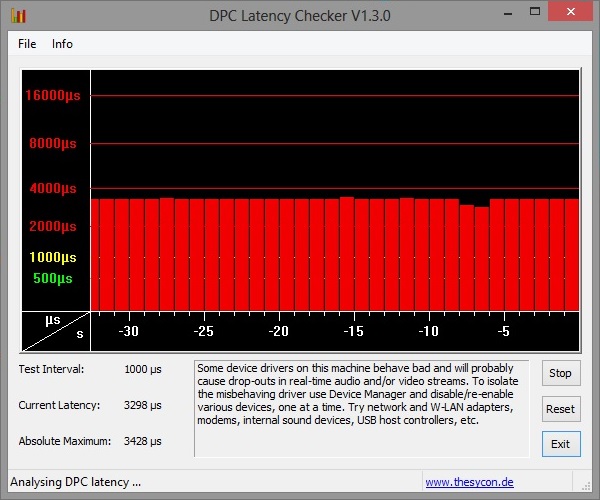The height and width of the screenshot is (500, 600).
Task: Click the 8000µs axis label
Action: coord(53,143)
